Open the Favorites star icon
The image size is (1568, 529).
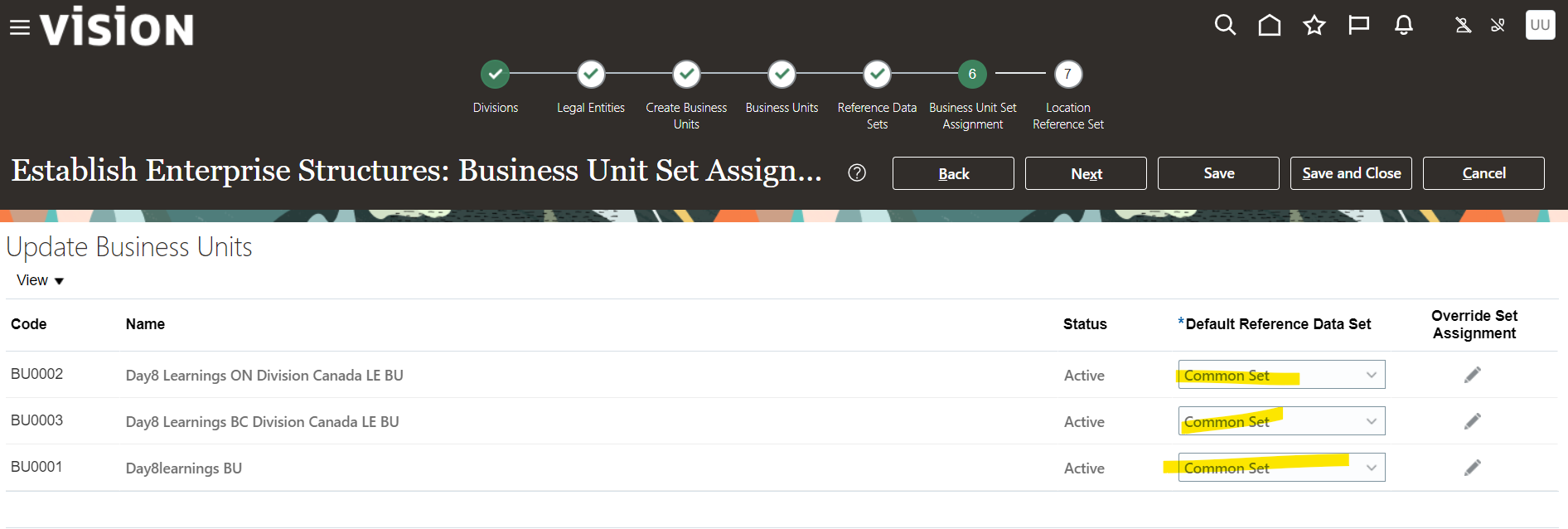[x=1314, y=26]
